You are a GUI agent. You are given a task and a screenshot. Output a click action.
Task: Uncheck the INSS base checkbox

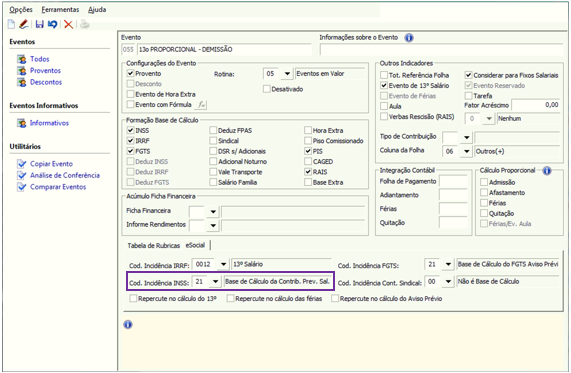(x=130, y=130)
